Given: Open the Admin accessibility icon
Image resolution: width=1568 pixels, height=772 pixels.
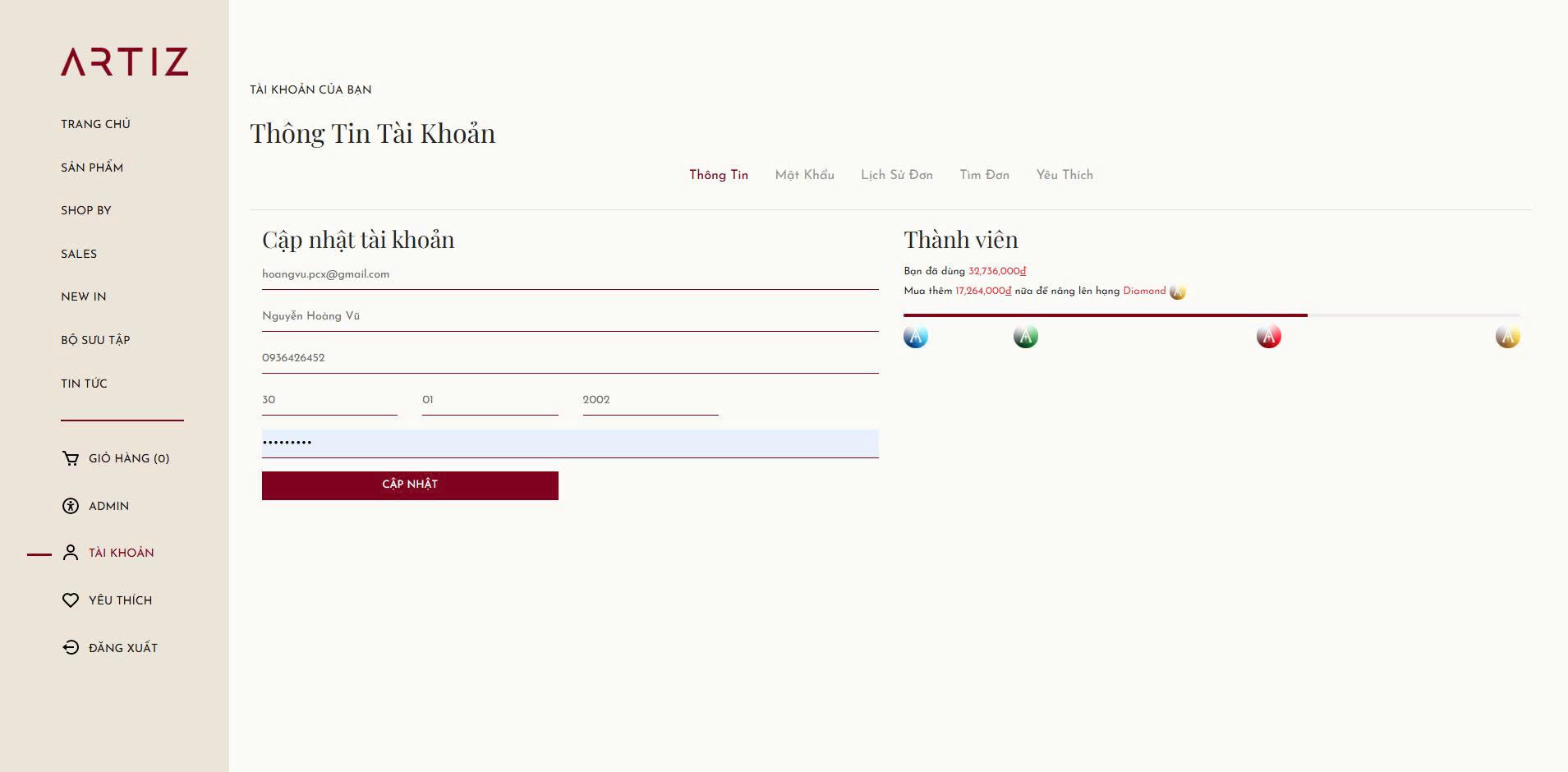Looking at the screenshot, I should (71, 506).
